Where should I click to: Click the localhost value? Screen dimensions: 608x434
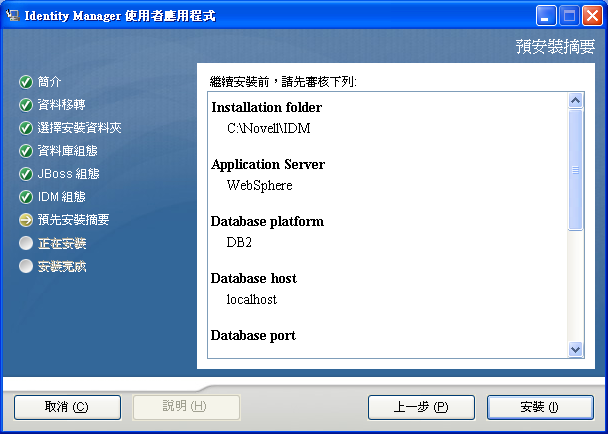252,299
